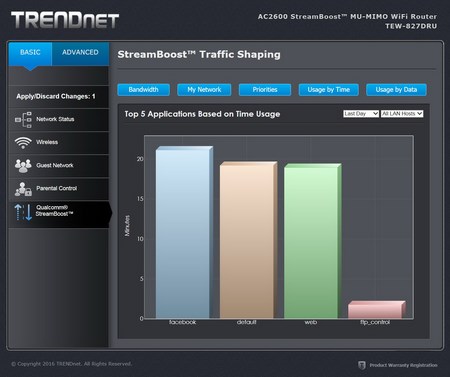450x377 pixels.
Task: Click the Product Warranty shield icon
Action: pyautogui.click(x=362, y=365)
